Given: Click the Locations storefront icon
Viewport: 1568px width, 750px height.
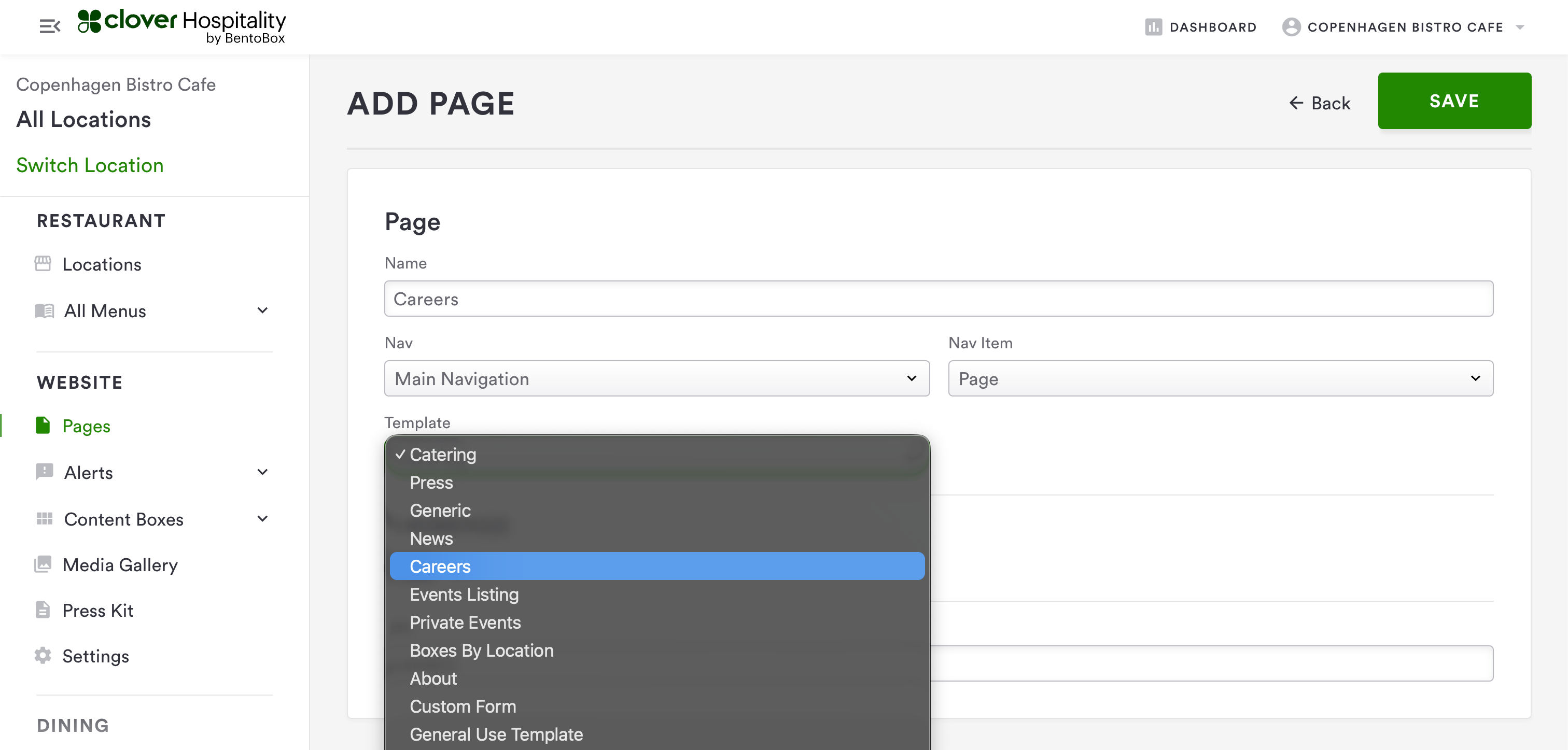Looking at the screenshot, I should (x=43, y=264).
